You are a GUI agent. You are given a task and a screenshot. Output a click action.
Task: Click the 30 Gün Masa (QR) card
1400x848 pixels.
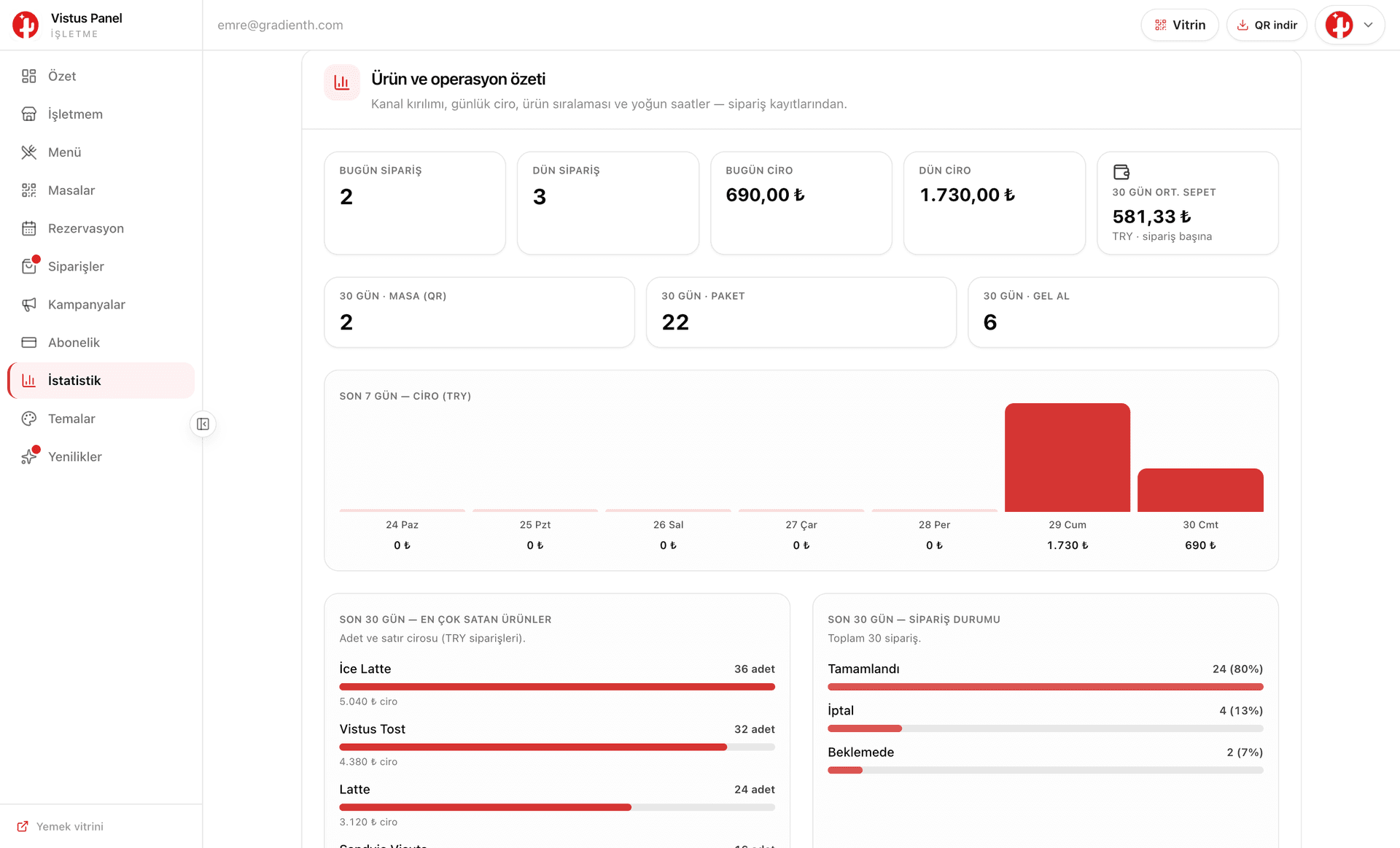pyautogui.click(x=480, y=312)
